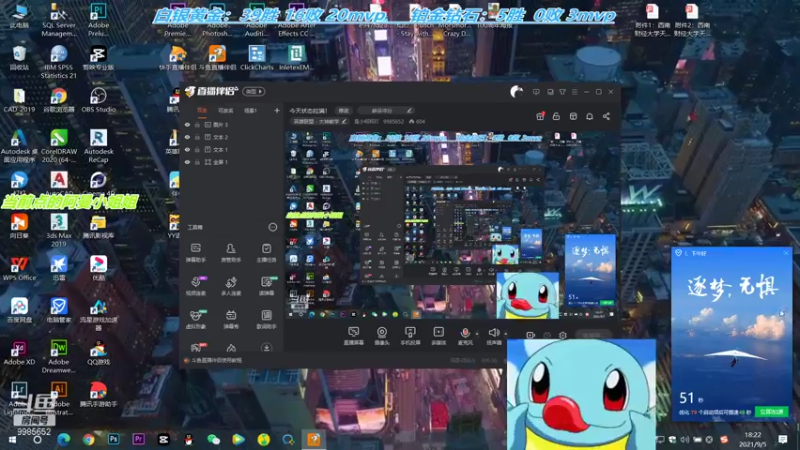Open the microphone dropdown arrow
The width and height of the screenshot is (800, 450).
(477, 334)
